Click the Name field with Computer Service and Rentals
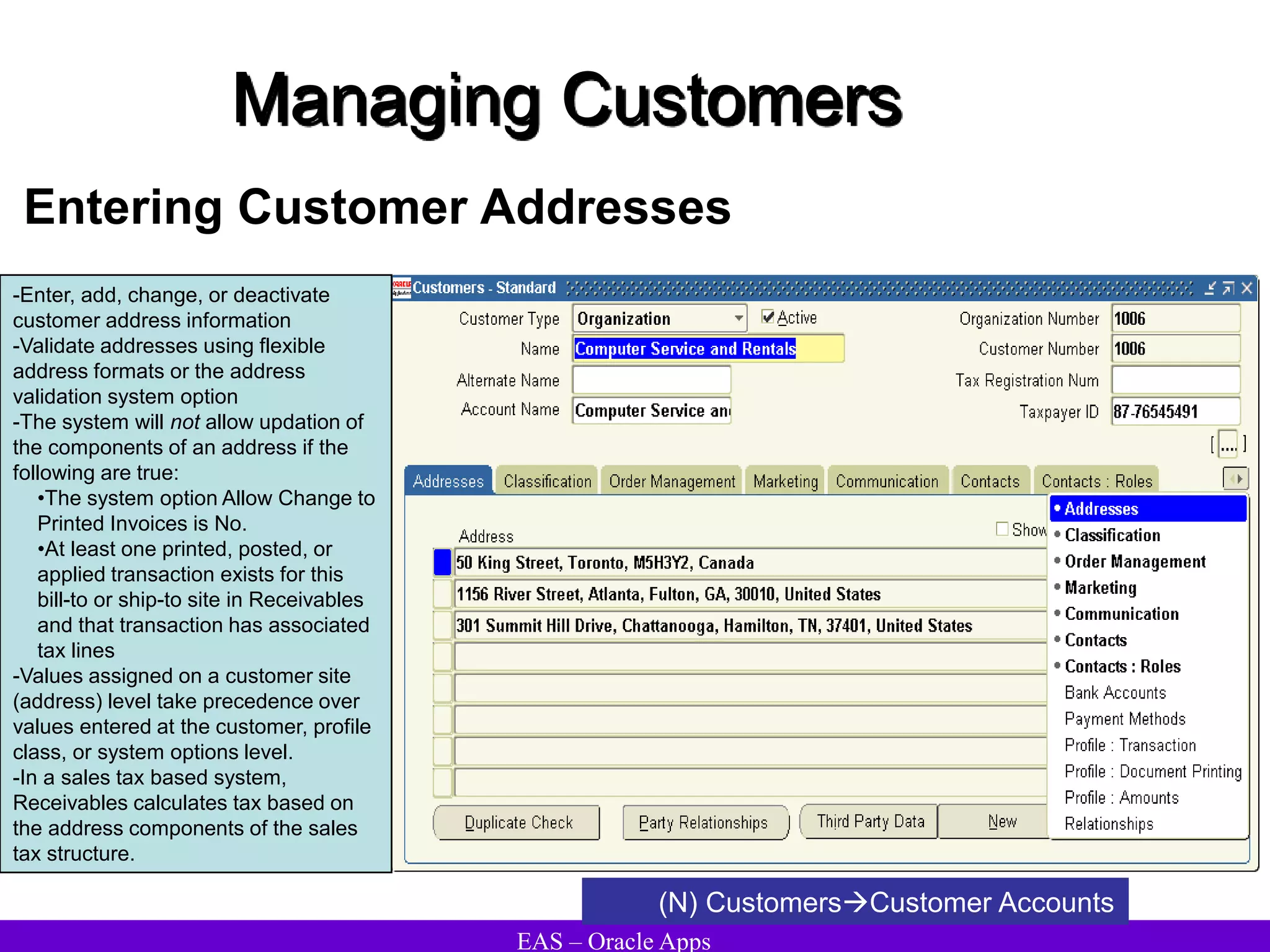Image resolution: width=1270 pixels, height=952 pixels. pos(708,348)
